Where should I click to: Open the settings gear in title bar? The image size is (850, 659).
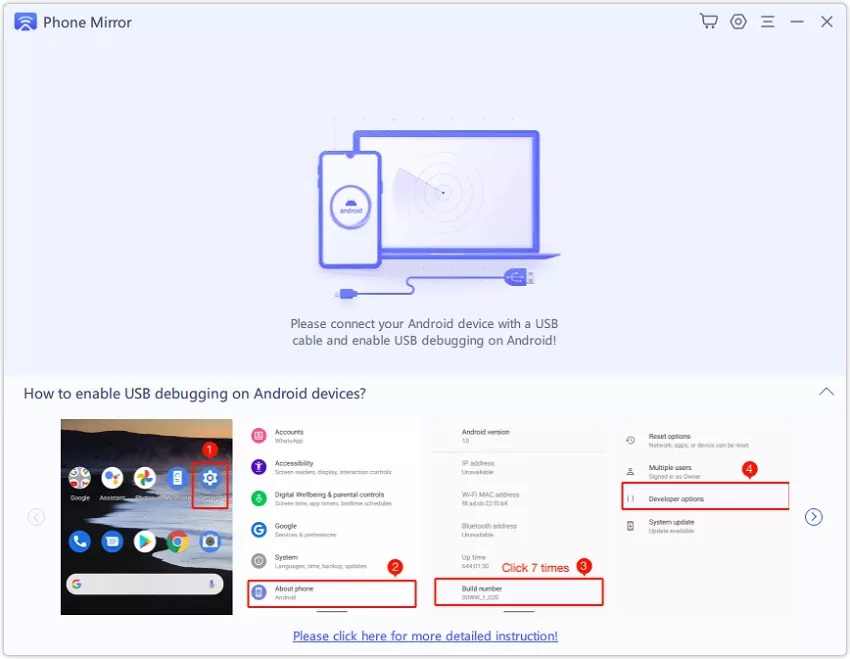[738, 22]
